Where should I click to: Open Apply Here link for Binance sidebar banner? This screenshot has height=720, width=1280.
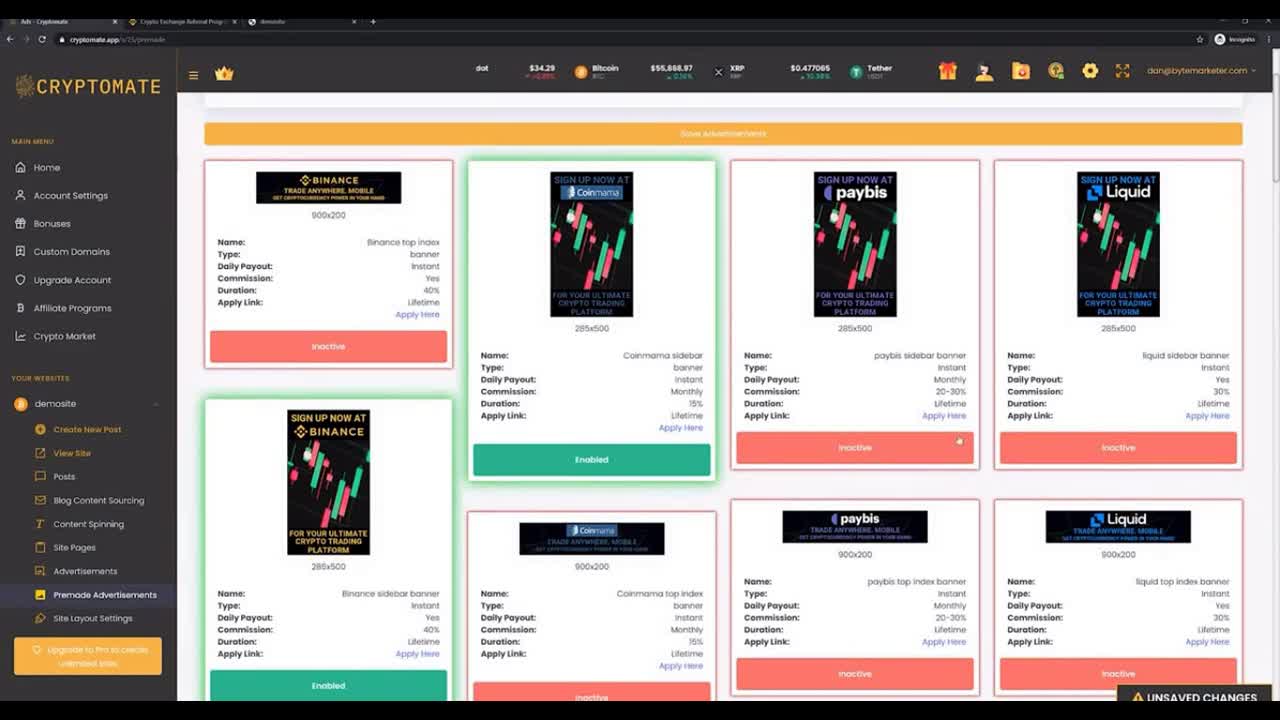[x=417, y=654]
